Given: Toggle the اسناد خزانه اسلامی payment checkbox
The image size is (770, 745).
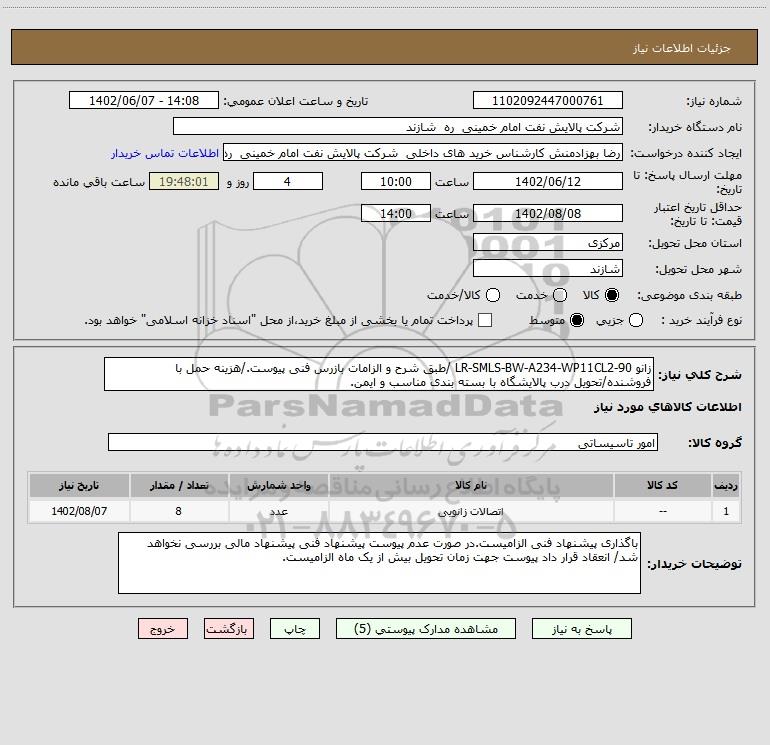Looking at the screenshot, I should coord(485,320).
